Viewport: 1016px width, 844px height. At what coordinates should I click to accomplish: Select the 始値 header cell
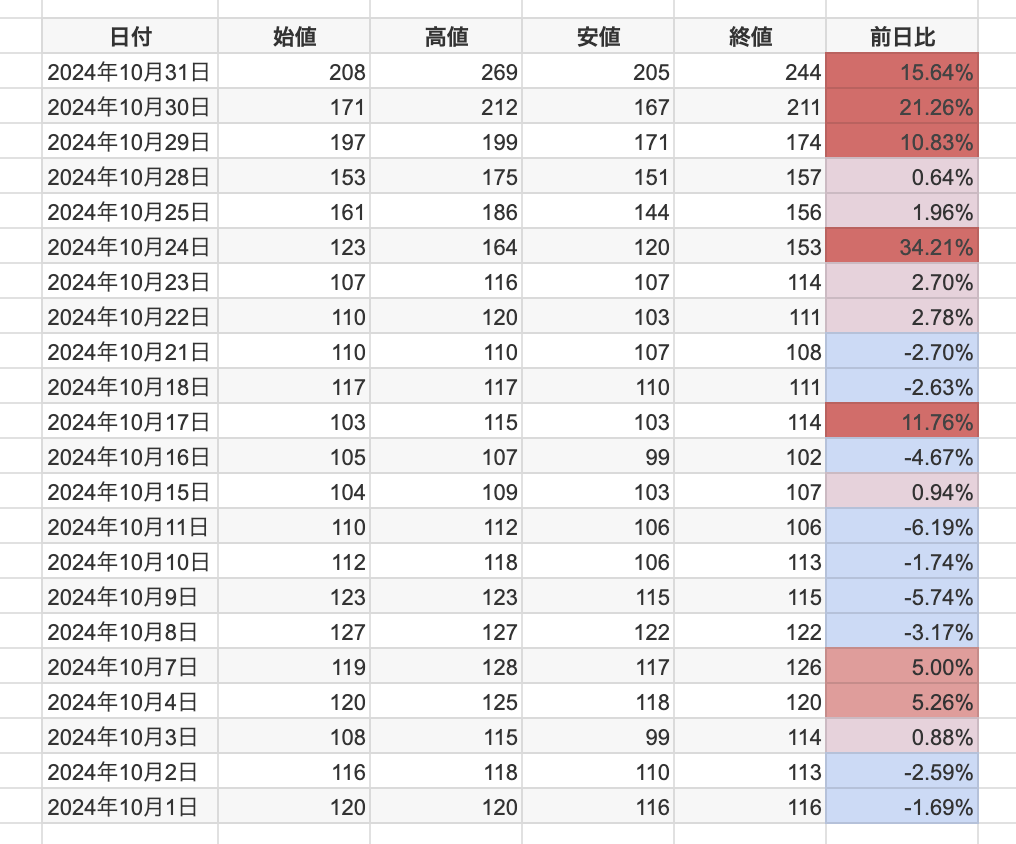[294, 37]
